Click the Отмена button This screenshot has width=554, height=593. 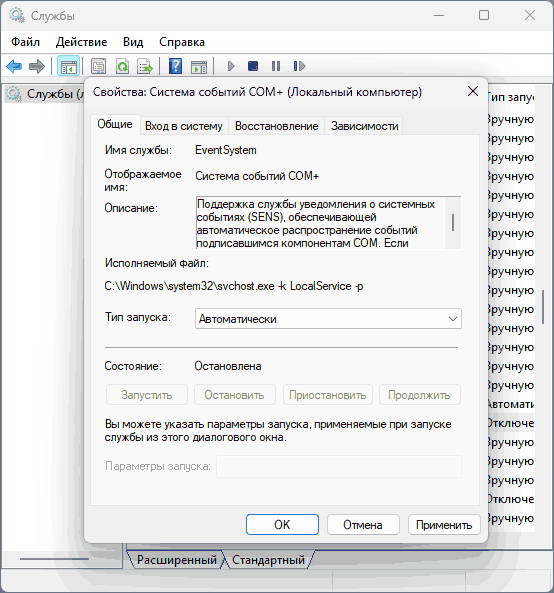[x=363, y=525]
